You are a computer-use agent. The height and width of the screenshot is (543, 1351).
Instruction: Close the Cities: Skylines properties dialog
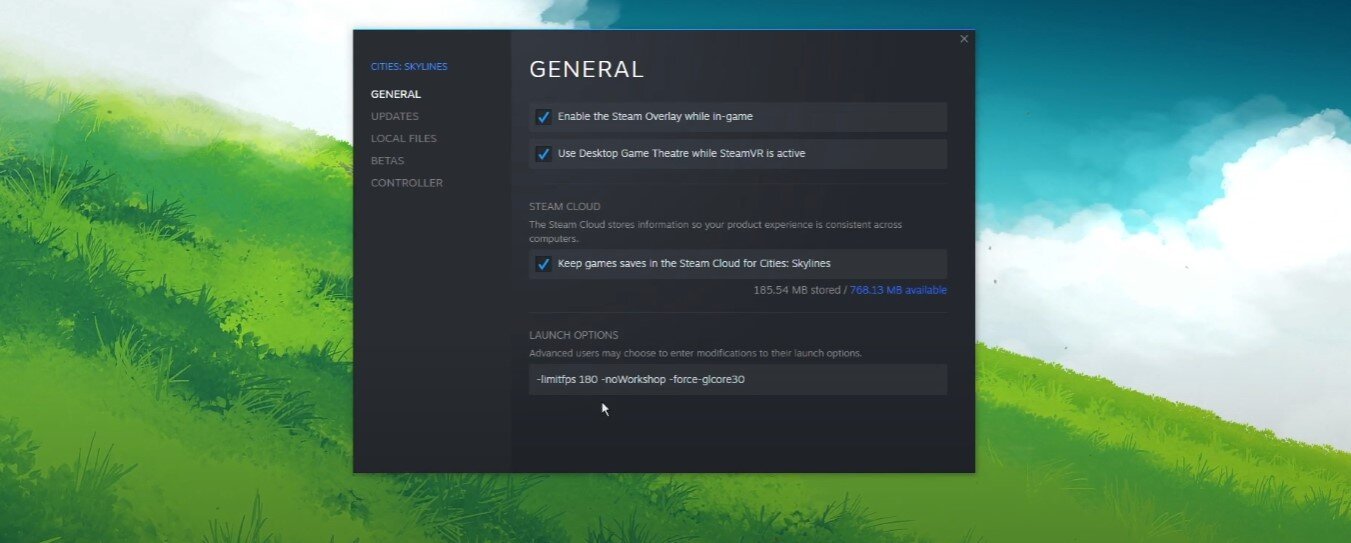point(964,39)
